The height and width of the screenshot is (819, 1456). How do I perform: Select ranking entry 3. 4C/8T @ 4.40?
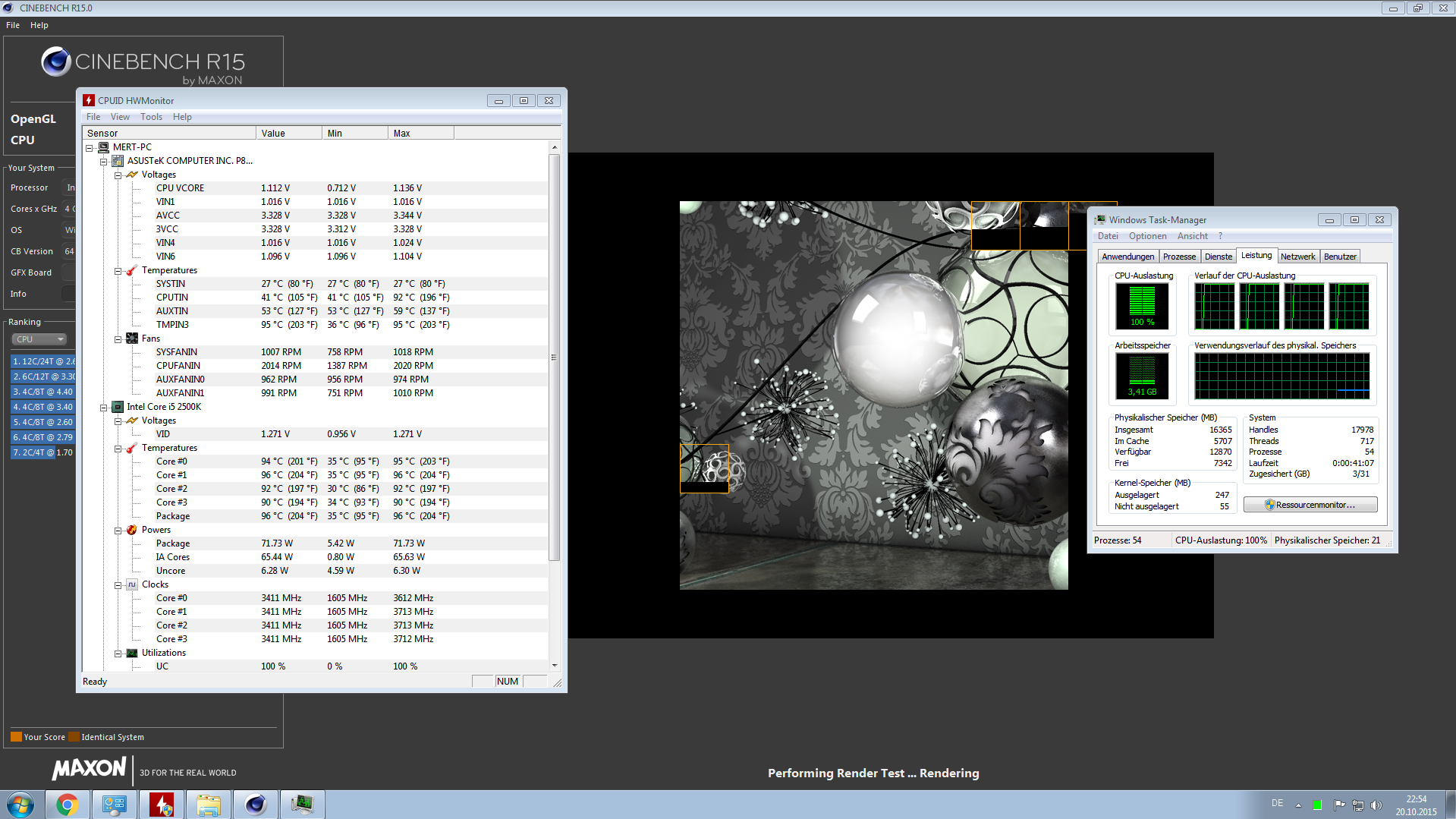pyautogui.click(x=43, y=392)
